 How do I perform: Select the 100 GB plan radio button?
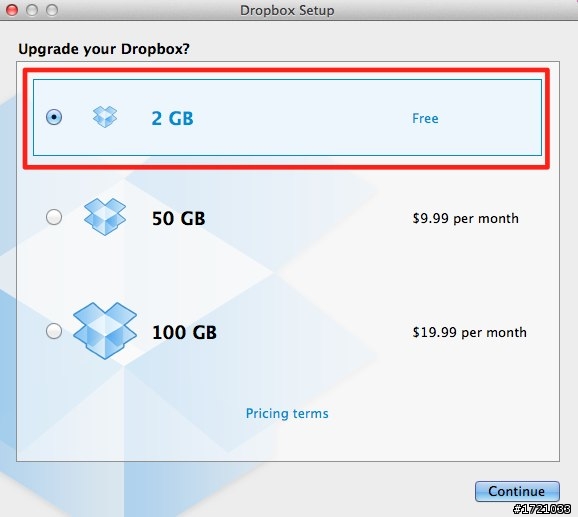[54, 331]
